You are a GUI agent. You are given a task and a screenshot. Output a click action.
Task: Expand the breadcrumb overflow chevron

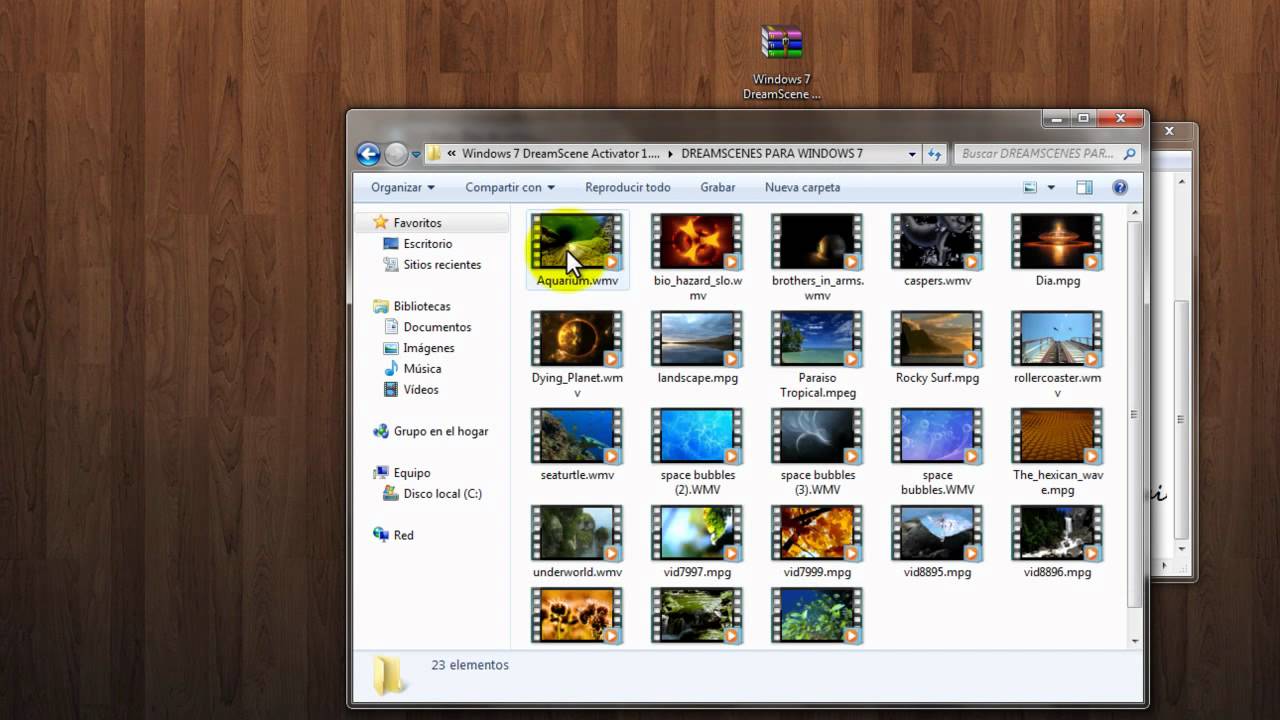pos(452,154)
